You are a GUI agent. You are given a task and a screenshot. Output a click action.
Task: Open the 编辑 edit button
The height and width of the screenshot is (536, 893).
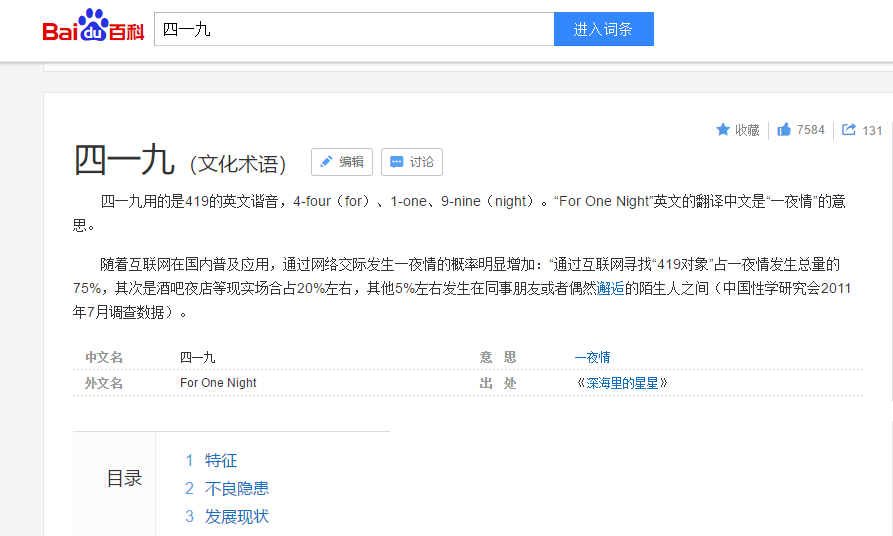tap(342, 162)
